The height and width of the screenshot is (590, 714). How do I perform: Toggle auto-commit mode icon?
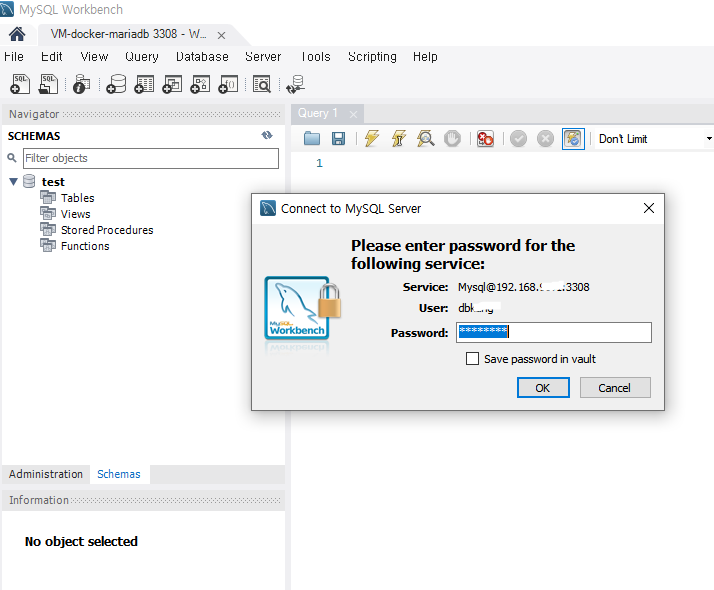tap(573, 138)
